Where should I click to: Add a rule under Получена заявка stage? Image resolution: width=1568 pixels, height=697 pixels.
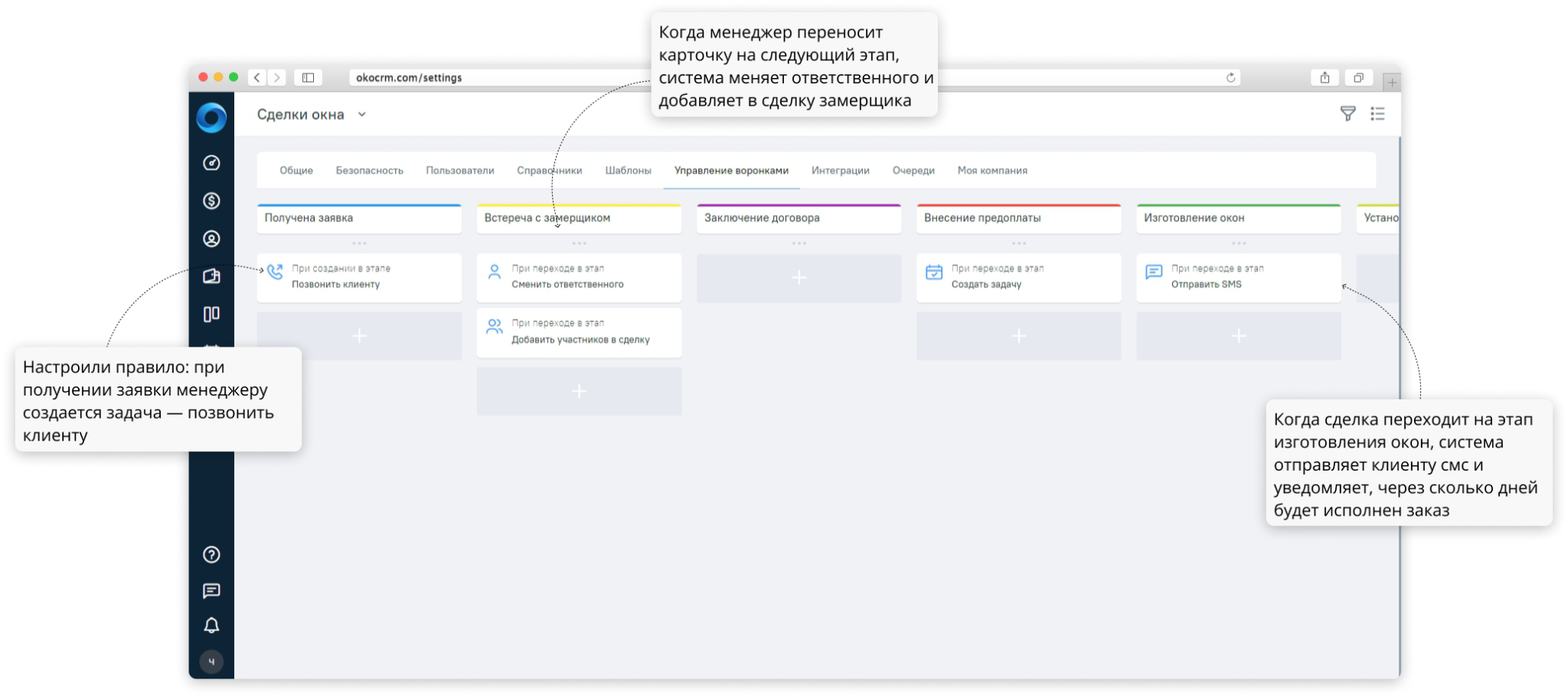pos(359,336)
